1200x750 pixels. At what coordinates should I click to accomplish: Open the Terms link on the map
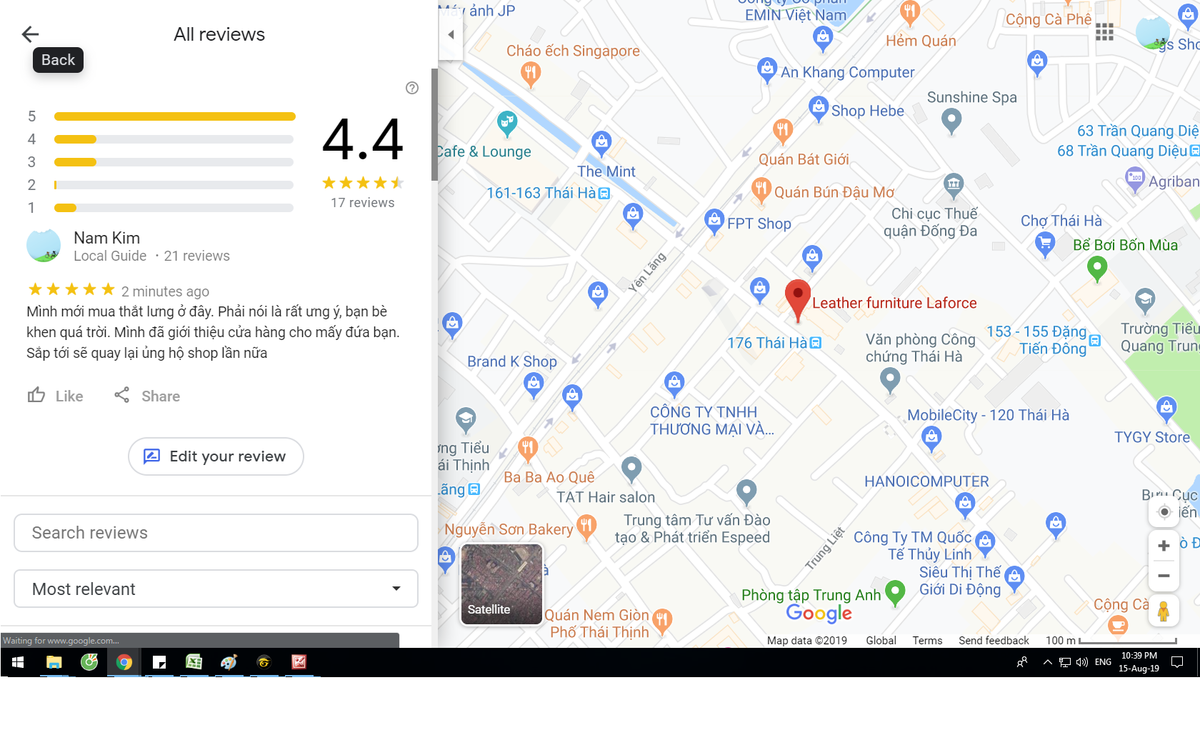point(927,641)
